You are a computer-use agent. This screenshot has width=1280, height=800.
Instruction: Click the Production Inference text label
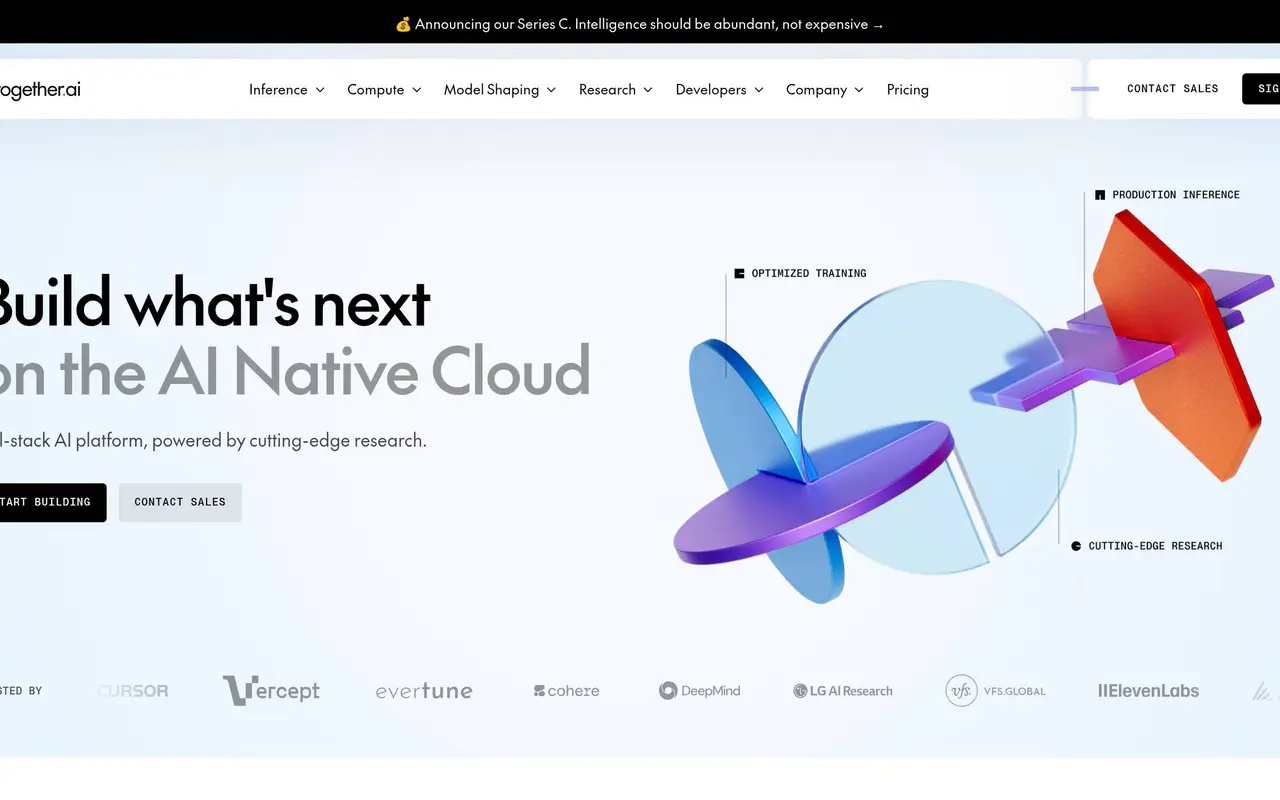(1176, 195)
